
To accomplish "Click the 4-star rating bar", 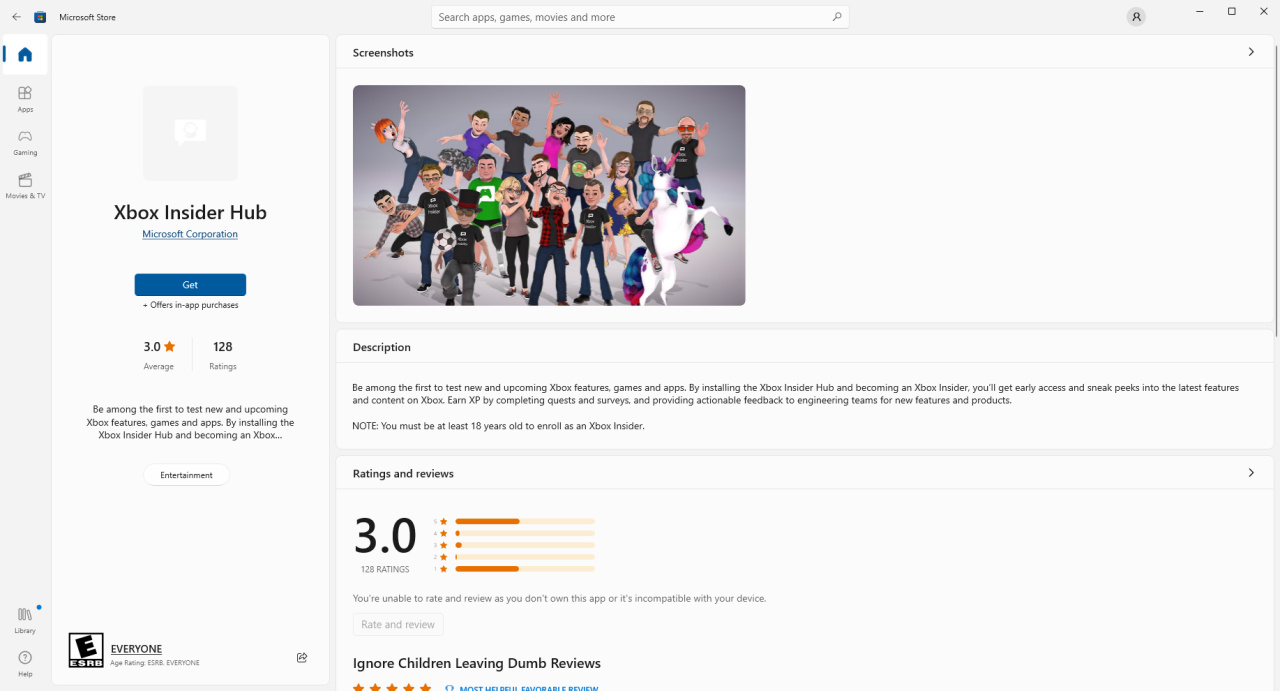I will click(x=524, y=533).
